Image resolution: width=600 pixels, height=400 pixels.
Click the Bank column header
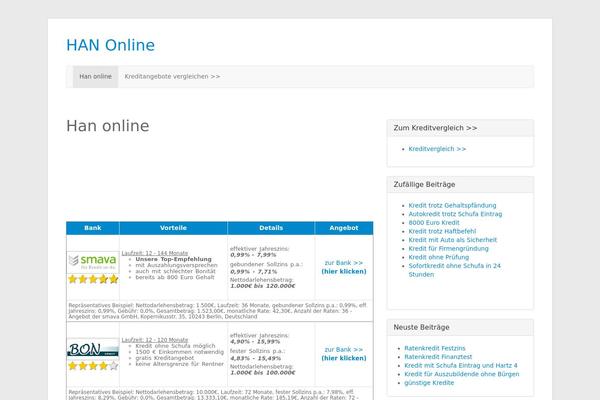point(93,228)
